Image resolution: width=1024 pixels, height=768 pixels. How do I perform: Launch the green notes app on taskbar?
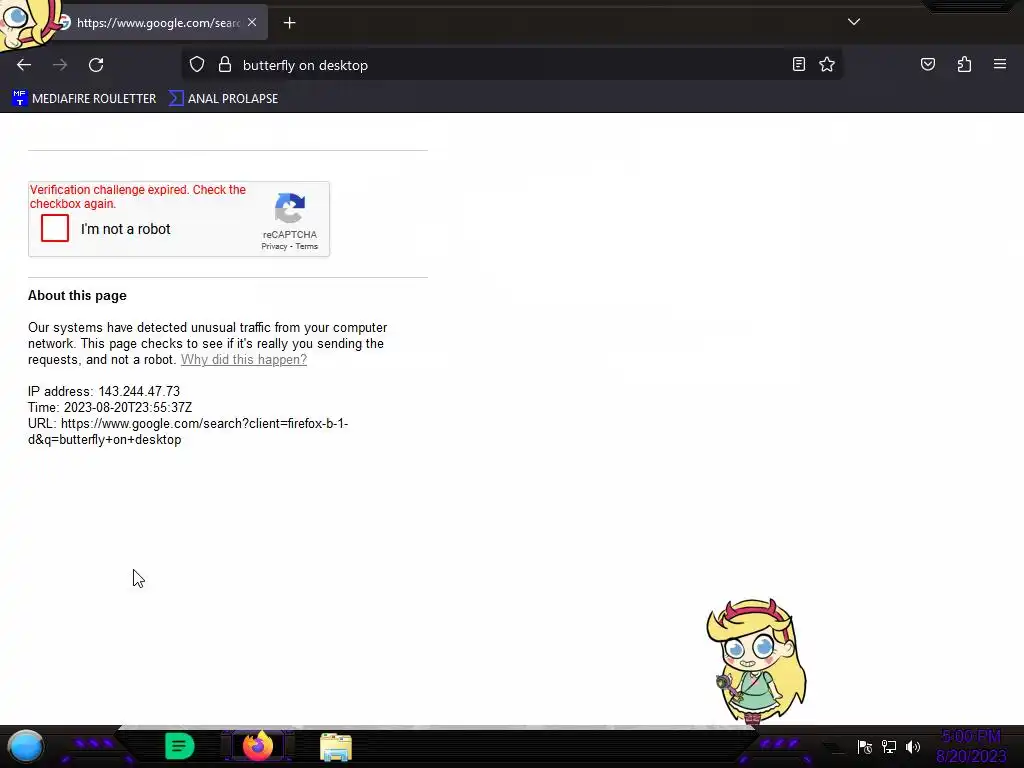coord(180,746)
